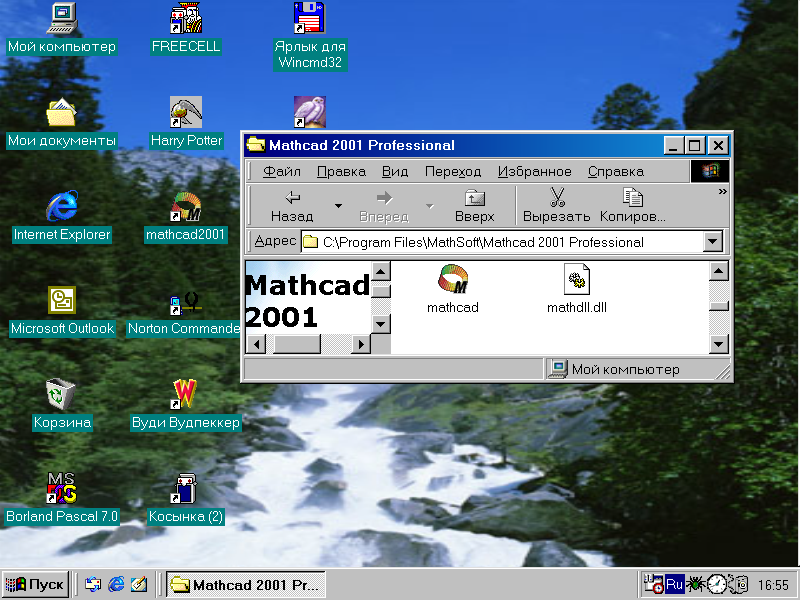Open the Пуск start menu
This screenshot has height=600, width=800.
click(x=35, y=585)
